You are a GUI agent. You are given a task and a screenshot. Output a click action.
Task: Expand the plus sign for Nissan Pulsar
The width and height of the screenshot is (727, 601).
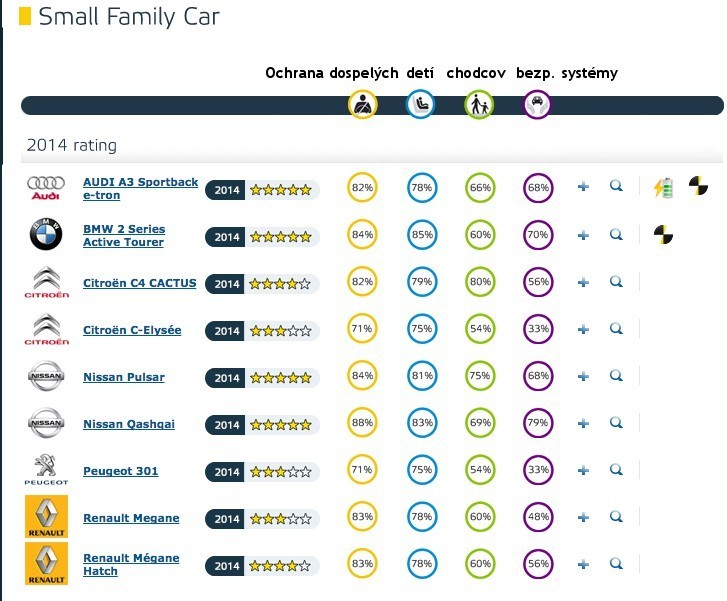point(583,377)
